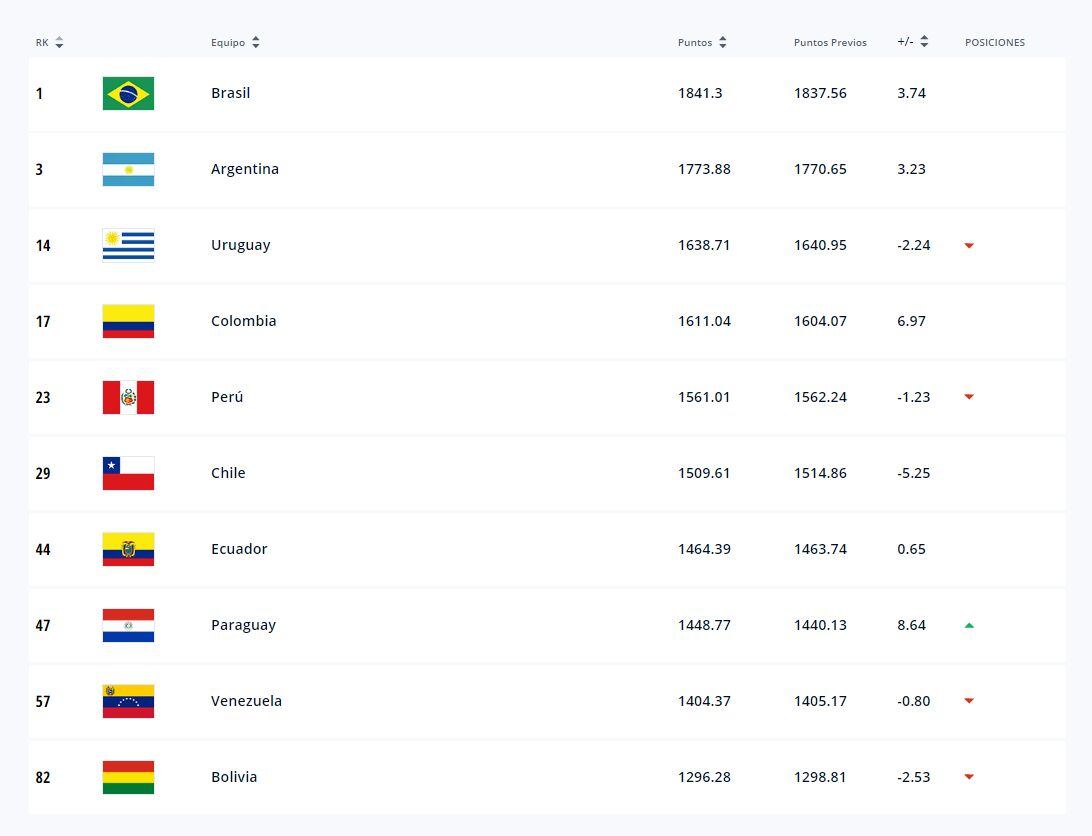Click the Bolivia flag icon
Screen dimensions: 1092x836
128,777
